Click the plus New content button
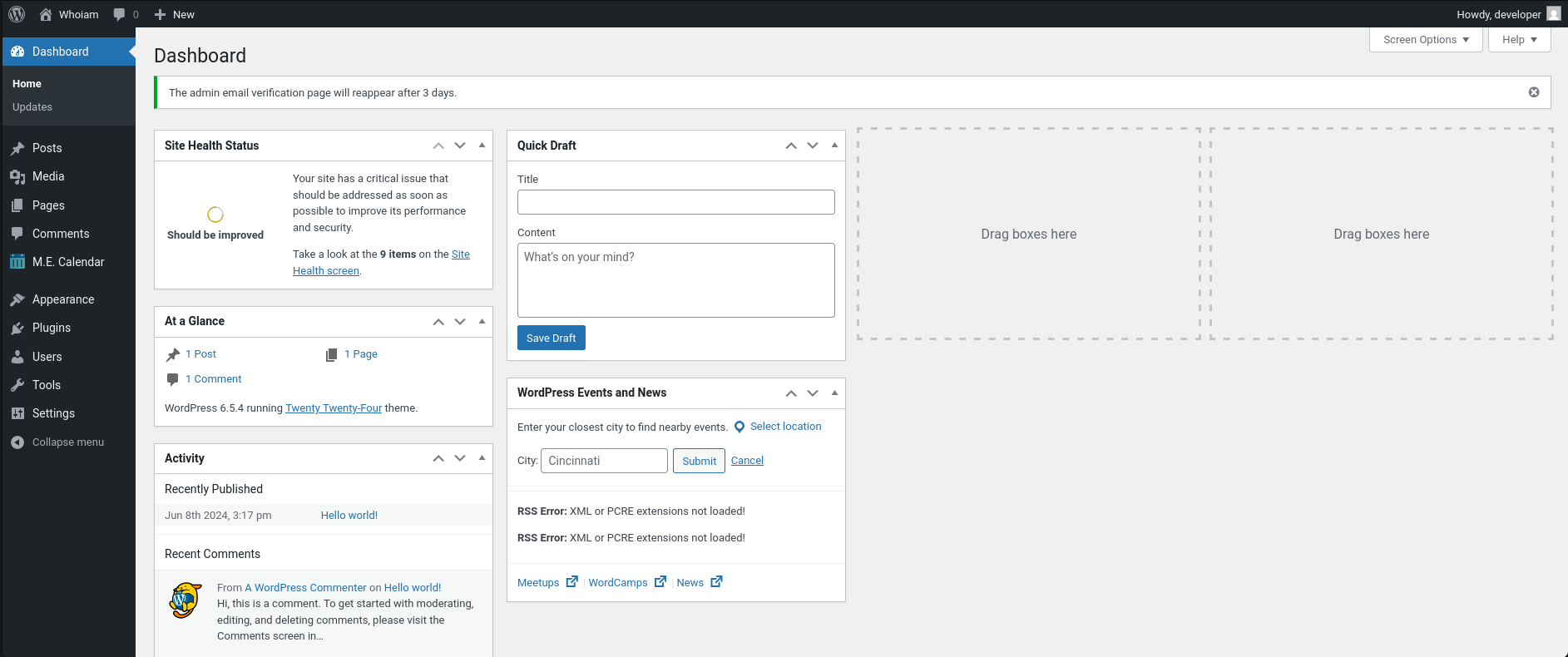 (174, 14)
